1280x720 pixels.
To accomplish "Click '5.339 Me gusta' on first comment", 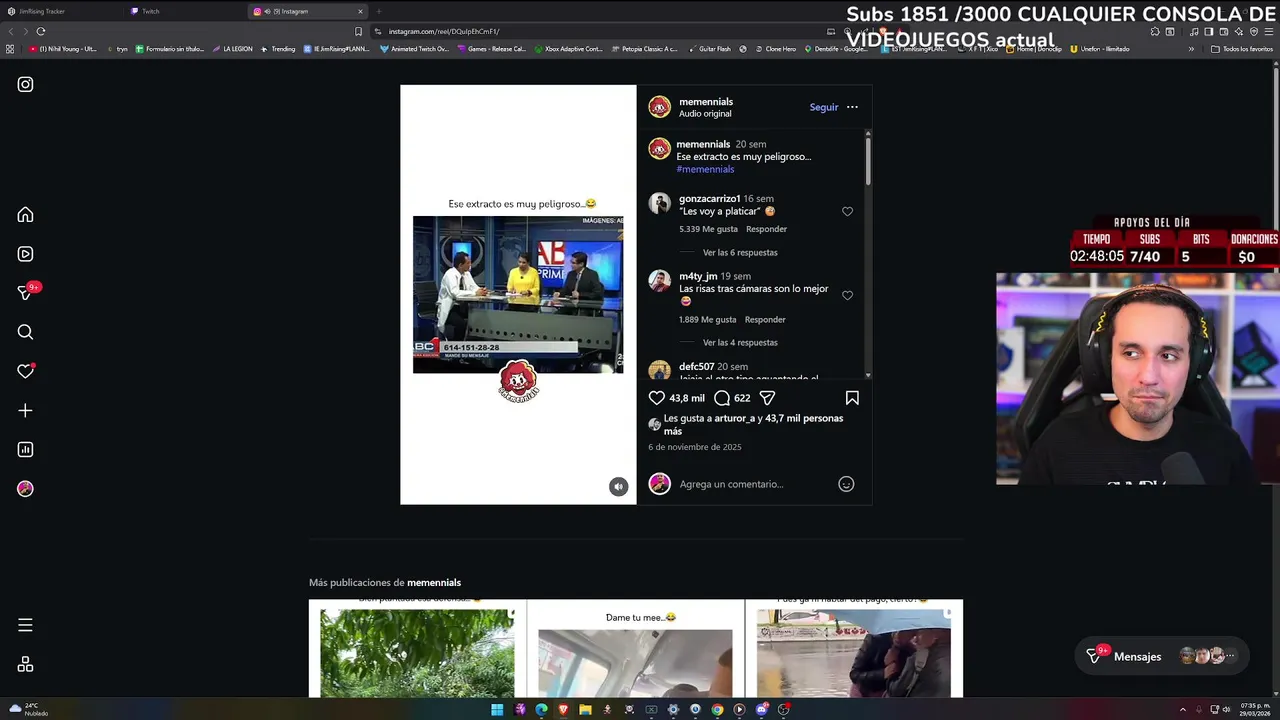I will pos(708,229).
